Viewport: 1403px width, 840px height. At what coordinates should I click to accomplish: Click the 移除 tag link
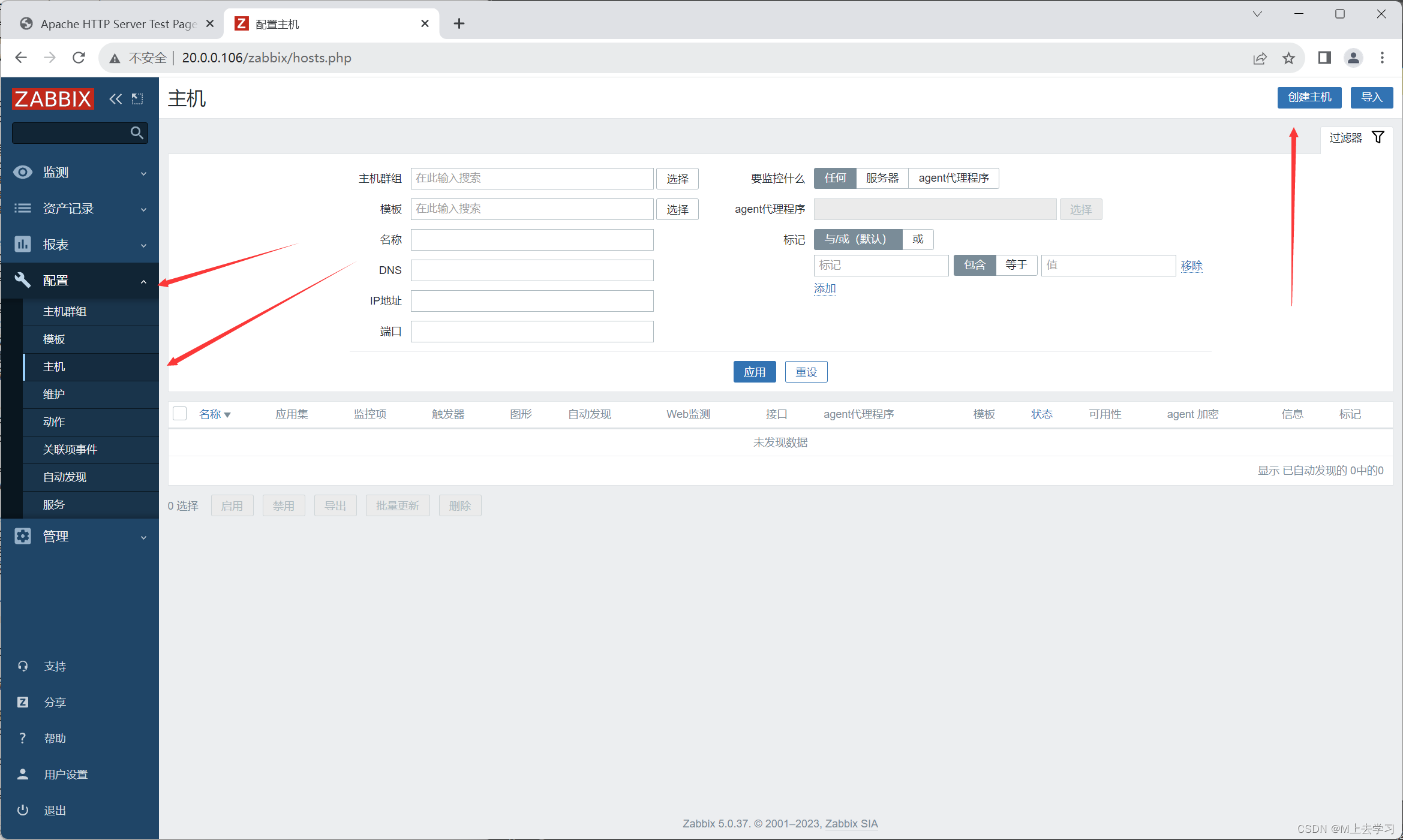pos(1191,265)
